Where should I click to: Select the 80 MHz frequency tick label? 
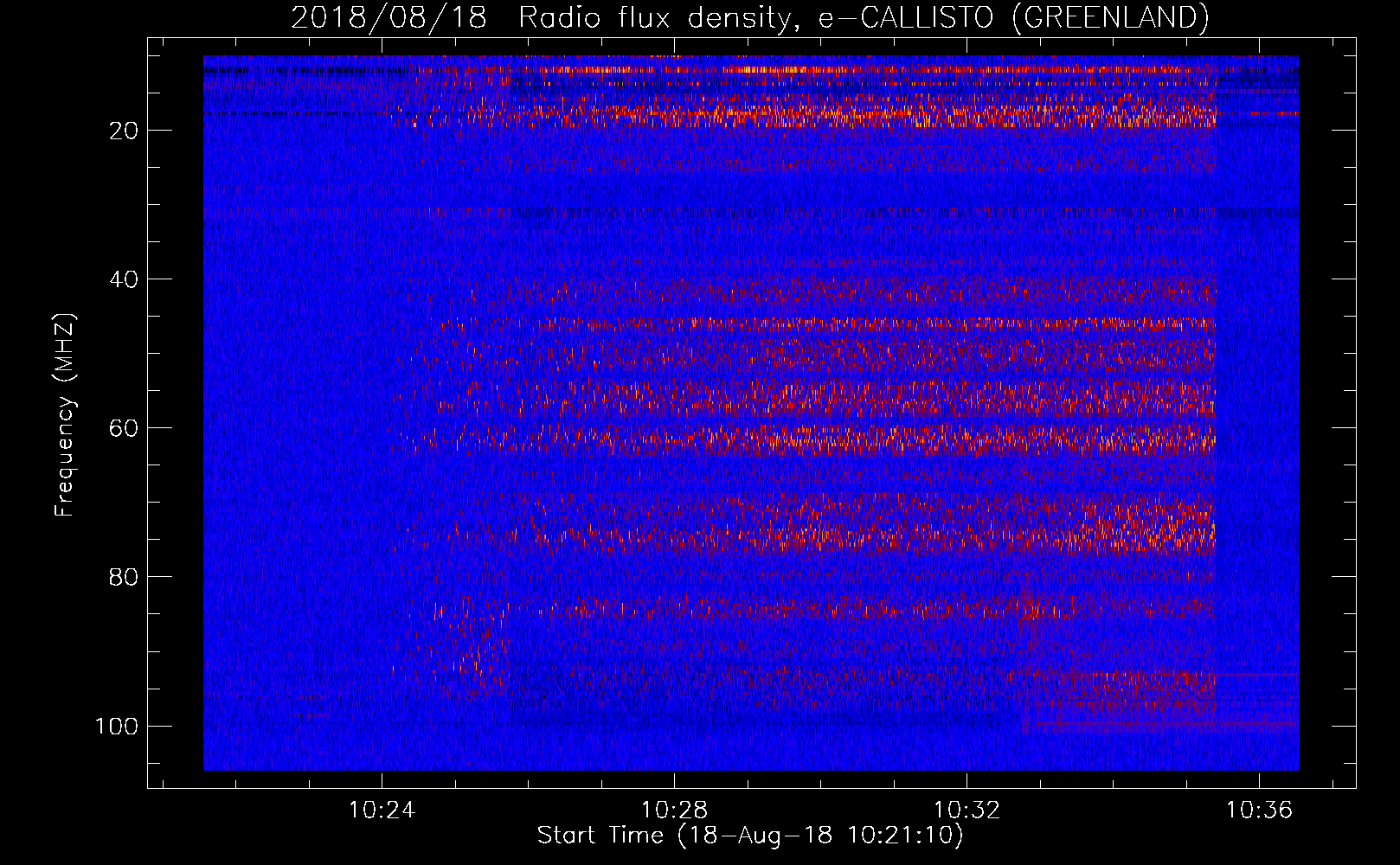click(x=124, y=577)
